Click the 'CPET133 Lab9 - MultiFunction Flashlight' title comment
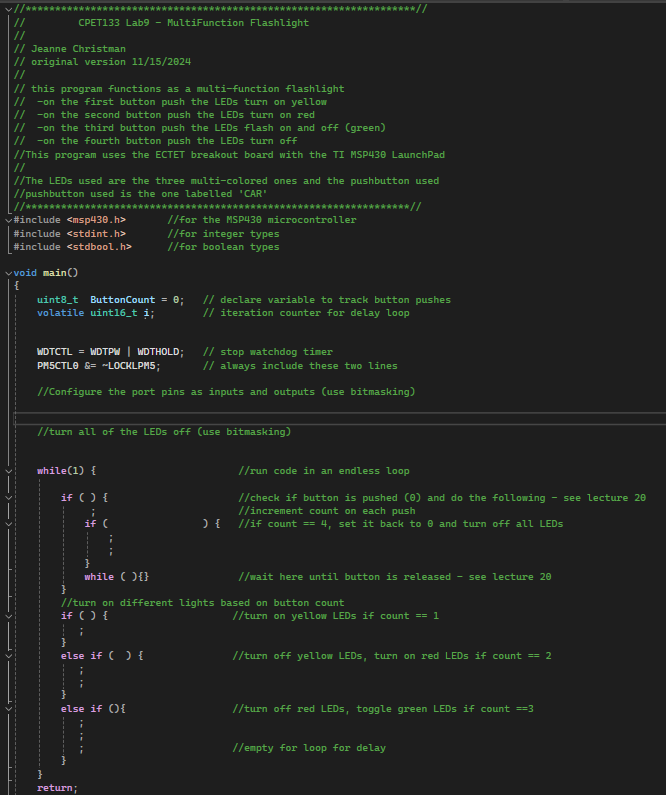 tap(193, 23)
